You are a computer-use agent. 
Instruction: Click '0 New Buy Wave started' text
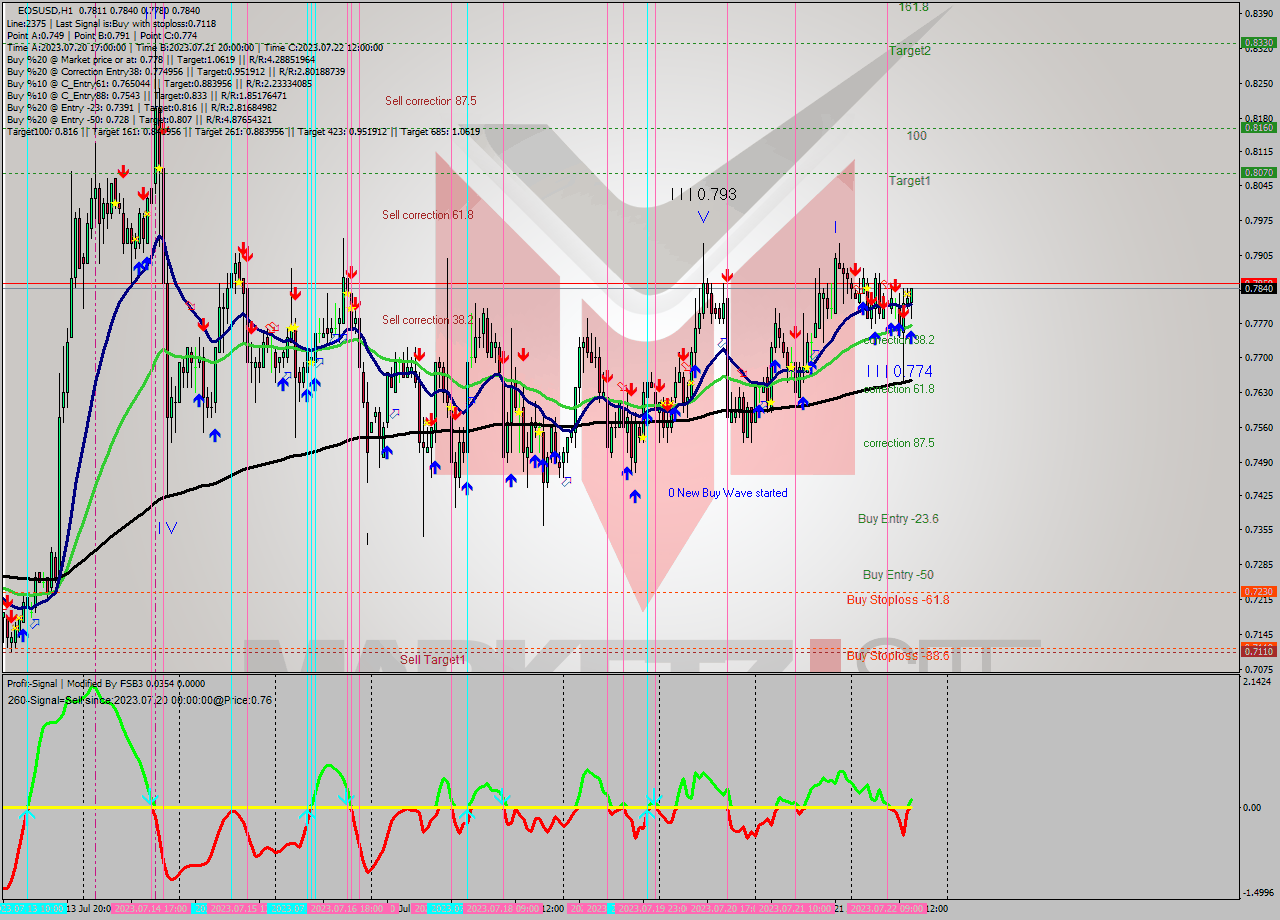coord(728,493)
